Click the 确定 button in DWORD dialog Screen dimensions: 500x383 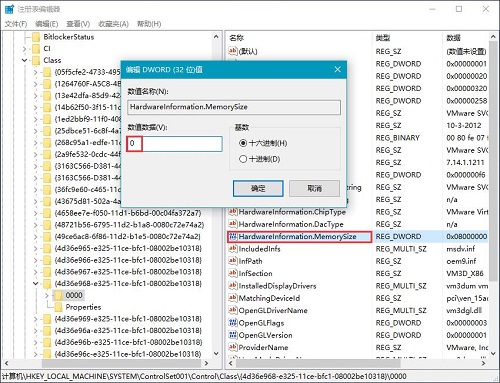[x=258, y=189]
